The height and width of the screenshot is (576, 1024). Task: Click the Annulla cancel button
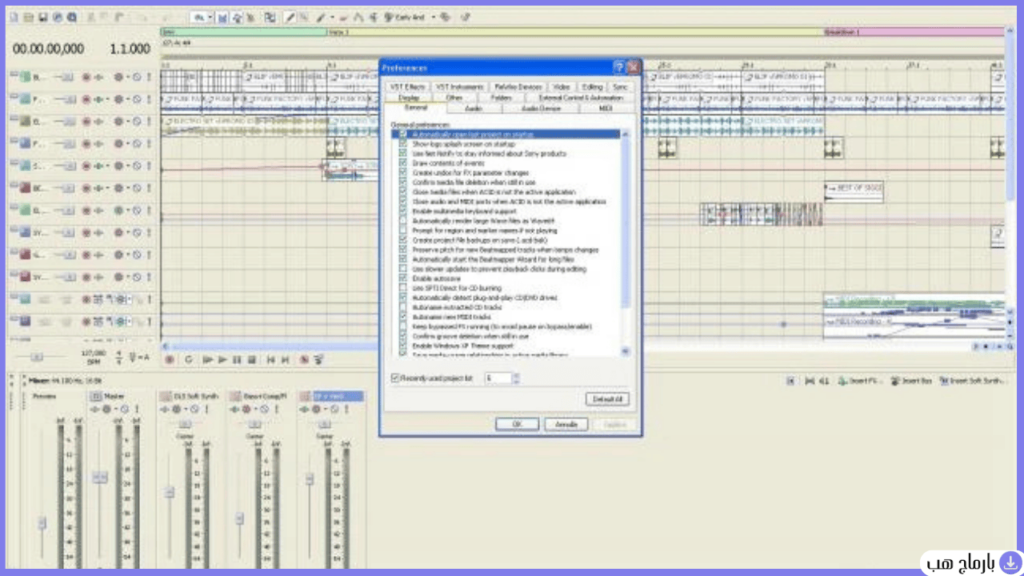(566, 424)
